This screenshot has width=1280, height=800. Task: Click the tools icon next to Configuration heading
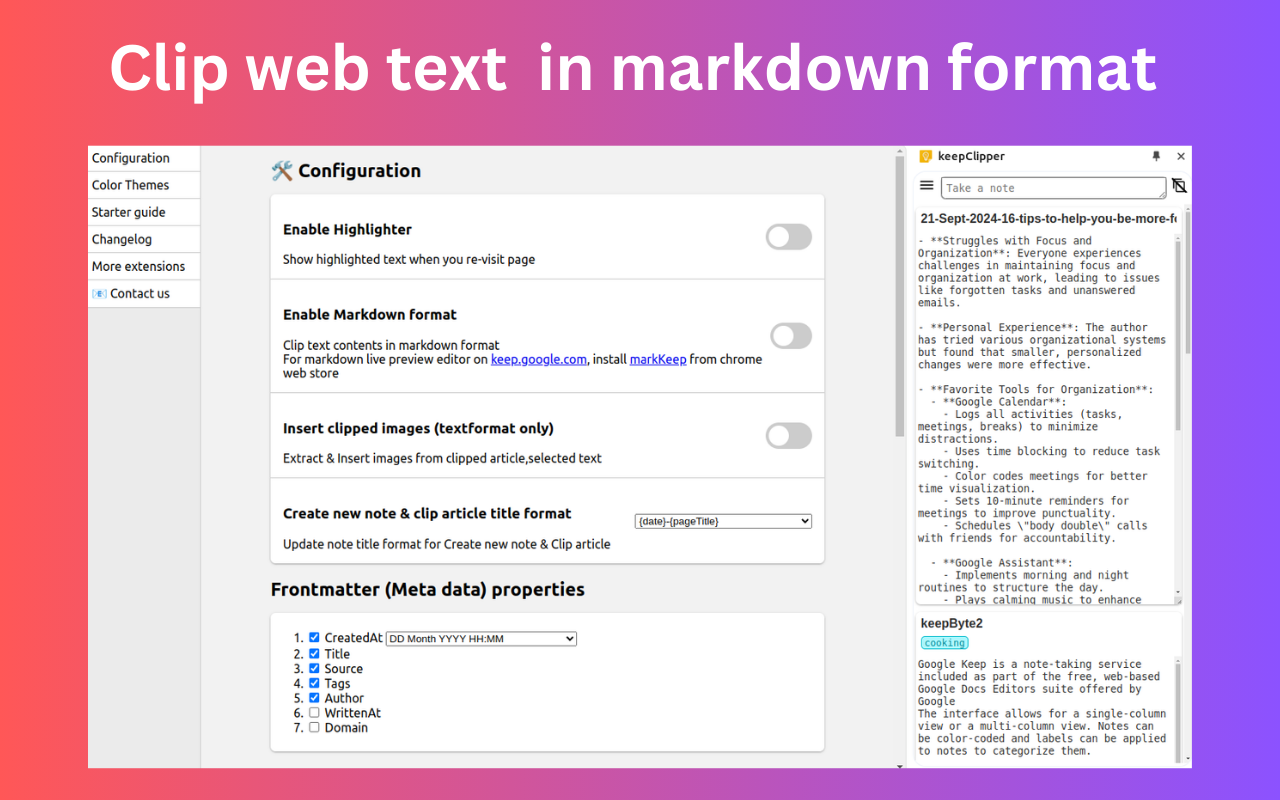click(x=281, y=171)
